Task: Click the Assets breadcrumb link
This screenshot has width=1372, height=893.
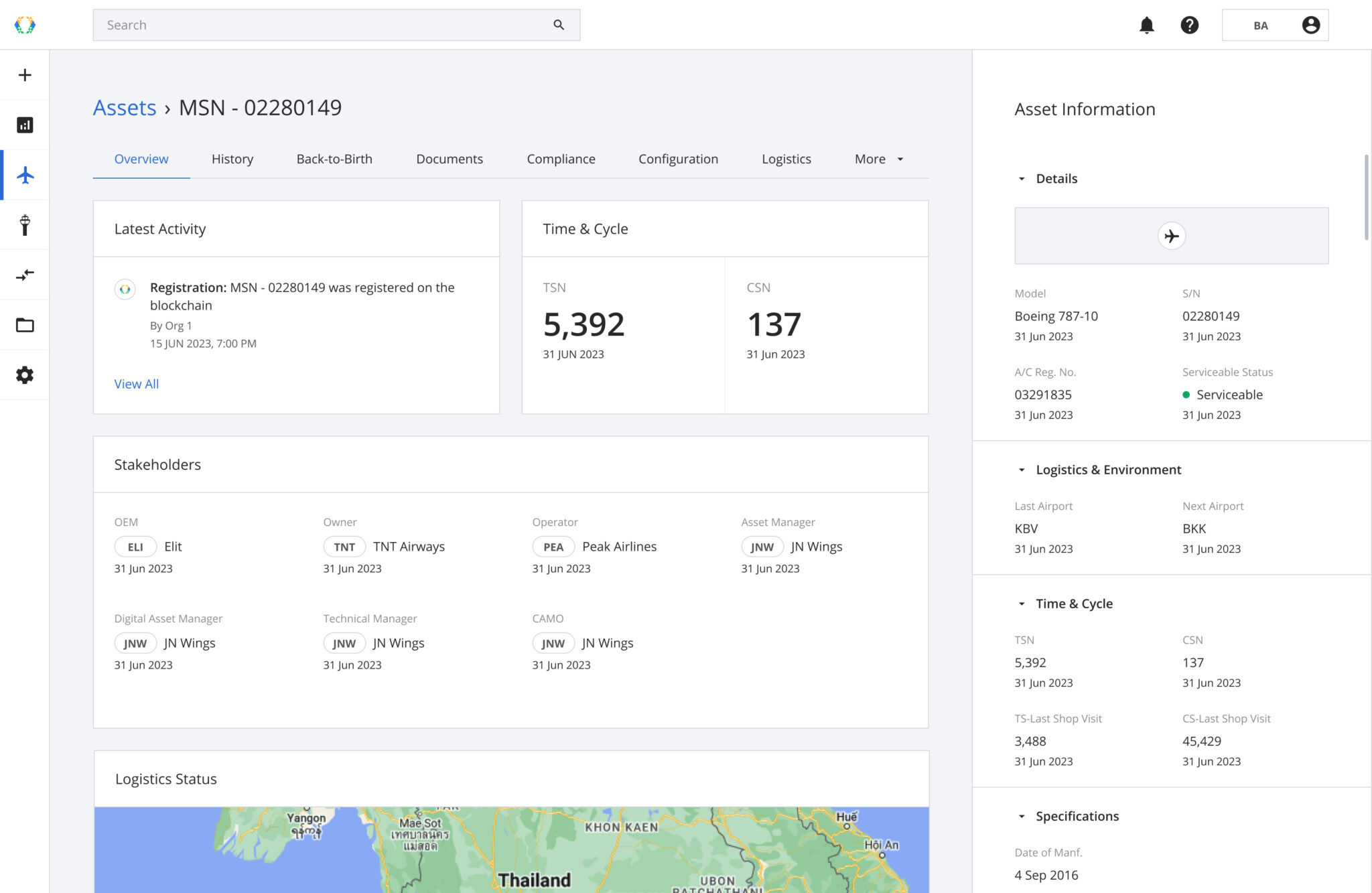Action: (125, 108)
